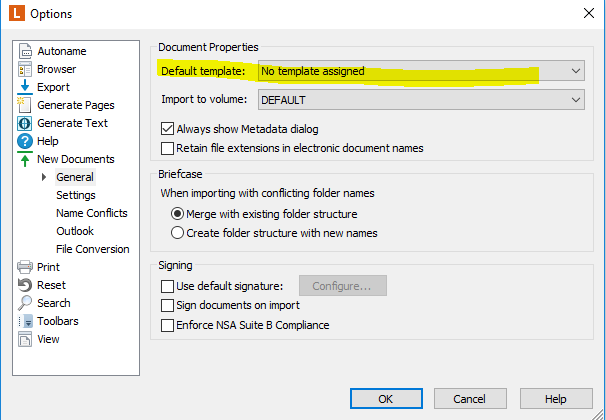Select Name Conflicts in the tree

tap(92, 213)
